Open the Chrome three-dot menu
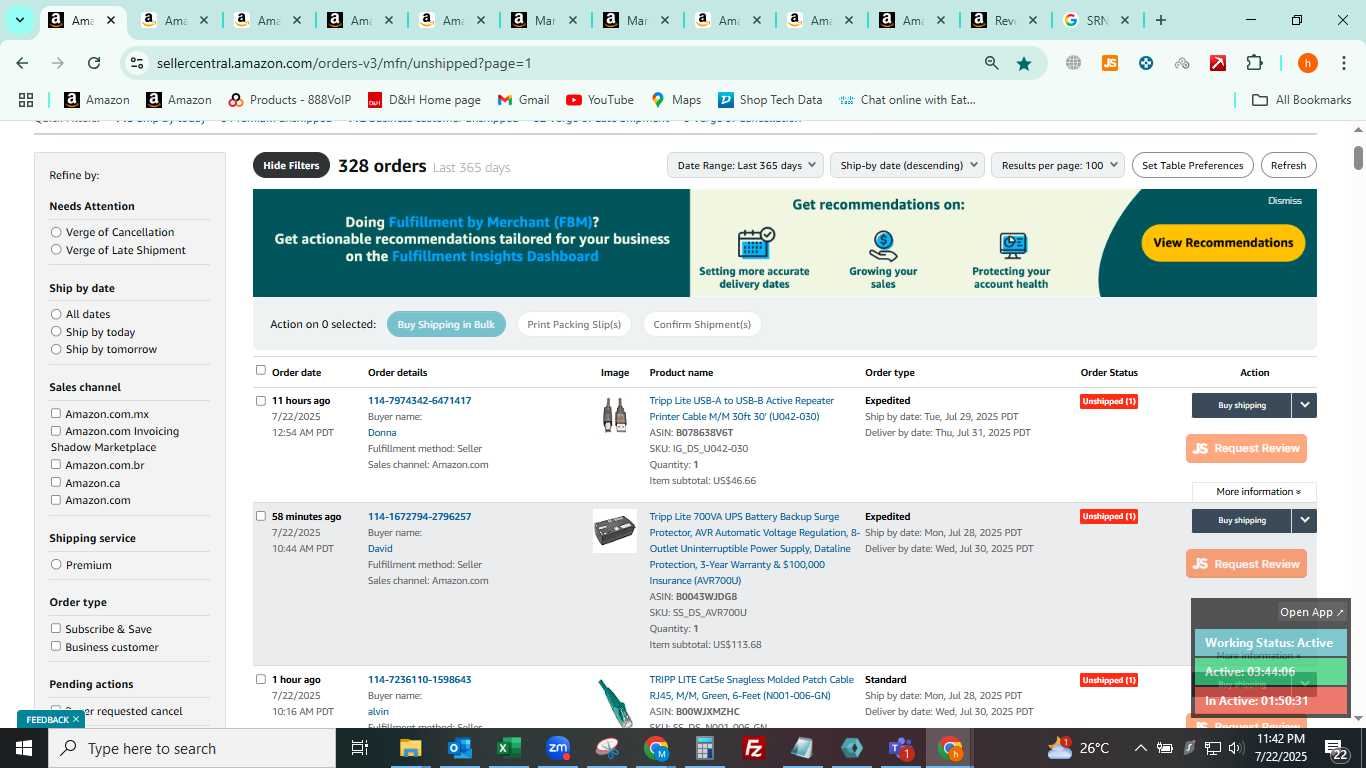Screen dimensions: 1366x768 (1343, 63)
